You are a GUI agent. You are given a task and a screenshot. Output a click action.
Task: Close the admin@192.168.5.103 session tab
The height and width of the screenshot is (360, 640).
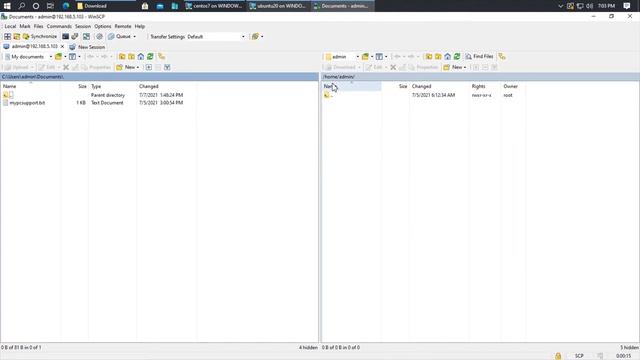[62, 47]
